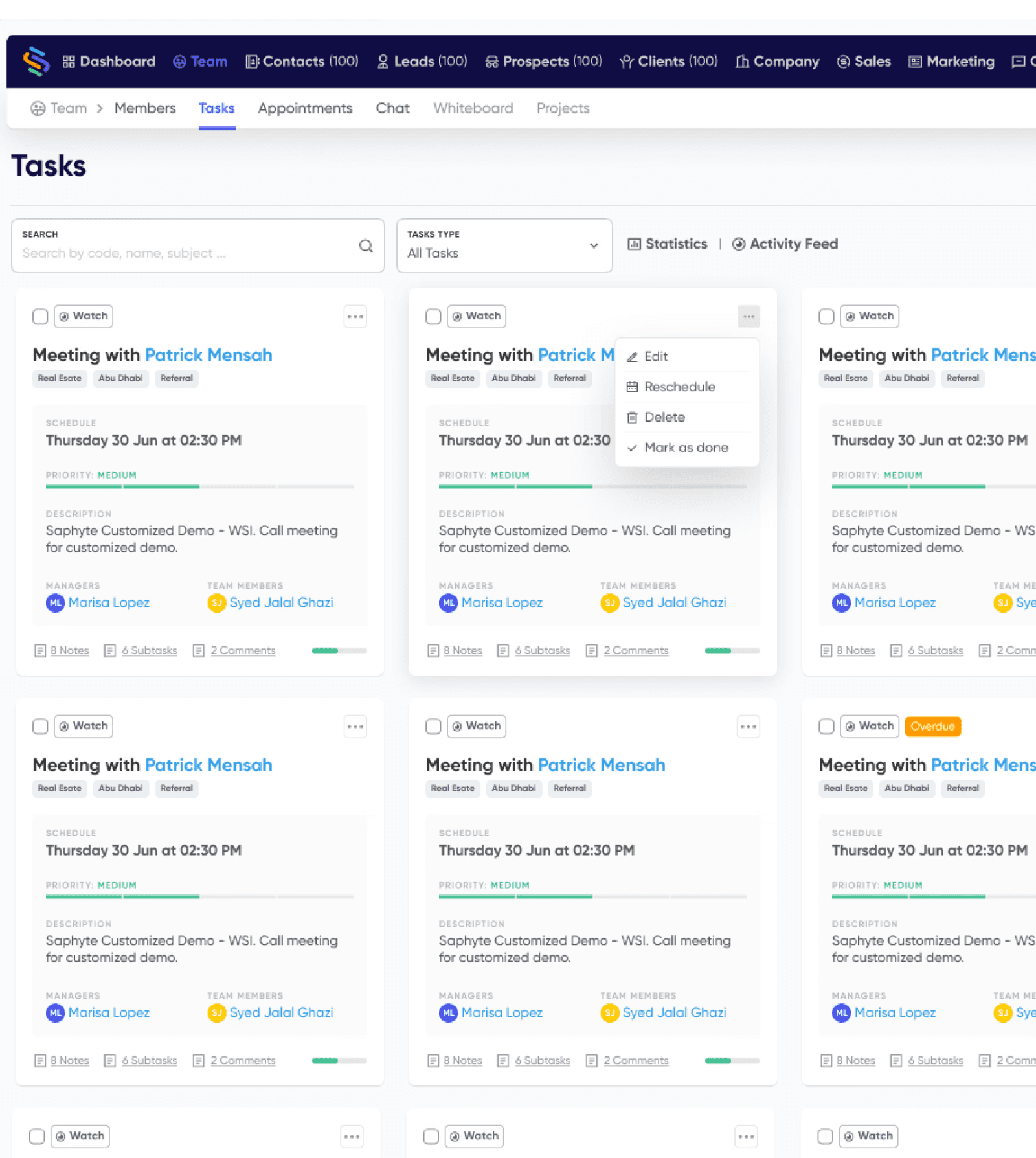Tick checkbox on last bottom-row card
This screenshot has height=1158, width=1036.
click(x=825, y=1136)
